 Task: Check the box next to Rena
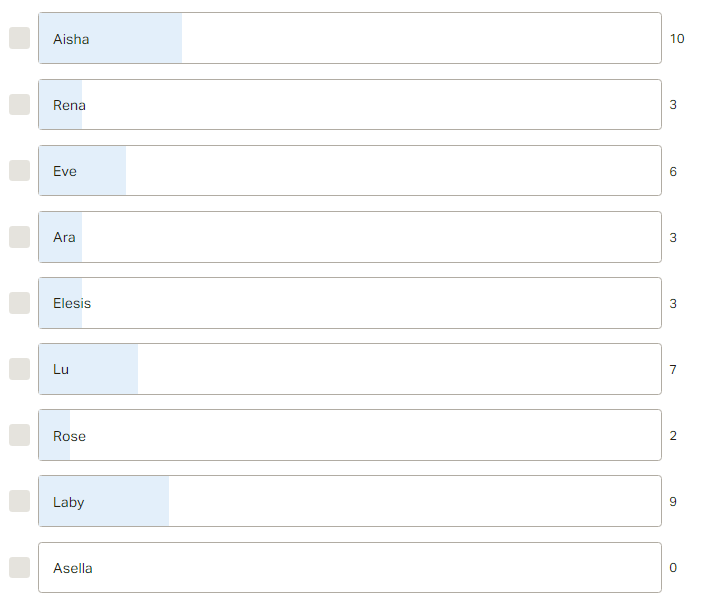pos(19,105)
